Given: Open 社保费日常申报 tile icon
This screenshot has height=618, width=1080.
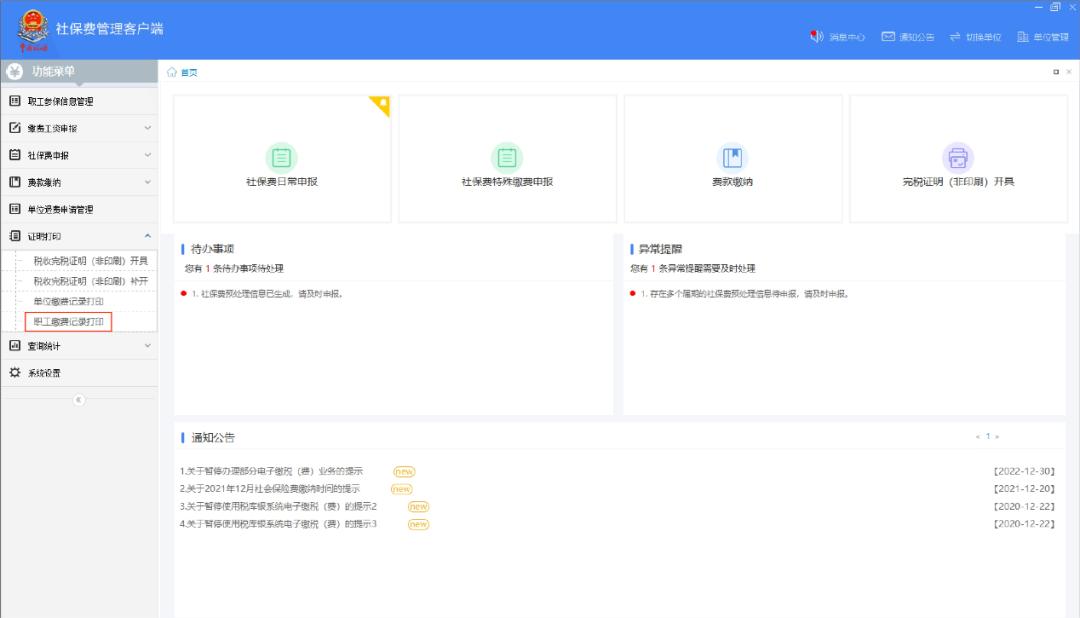Looking at the screenshot, I should point(282,158).
